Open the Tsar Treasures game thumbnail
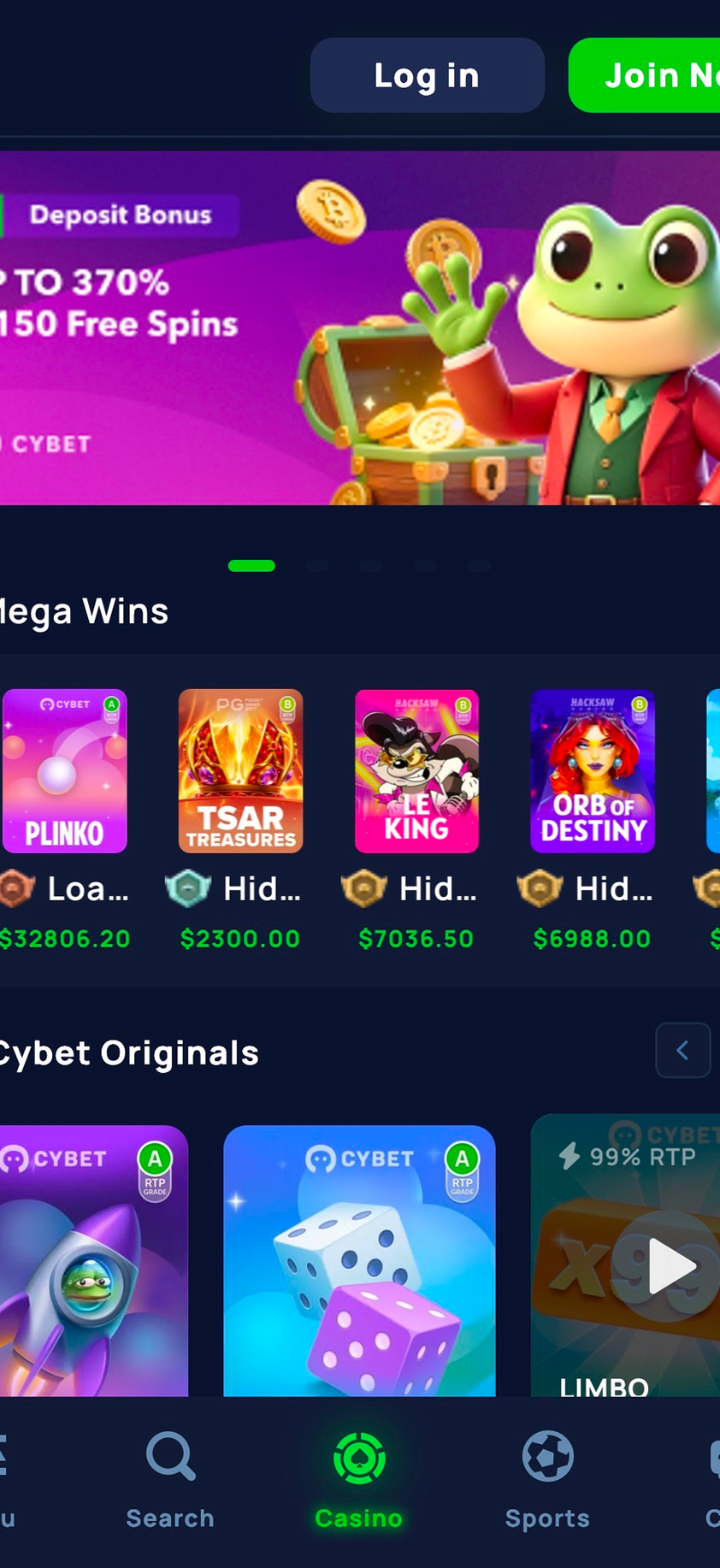720x1568 pixels. [240, 771]
